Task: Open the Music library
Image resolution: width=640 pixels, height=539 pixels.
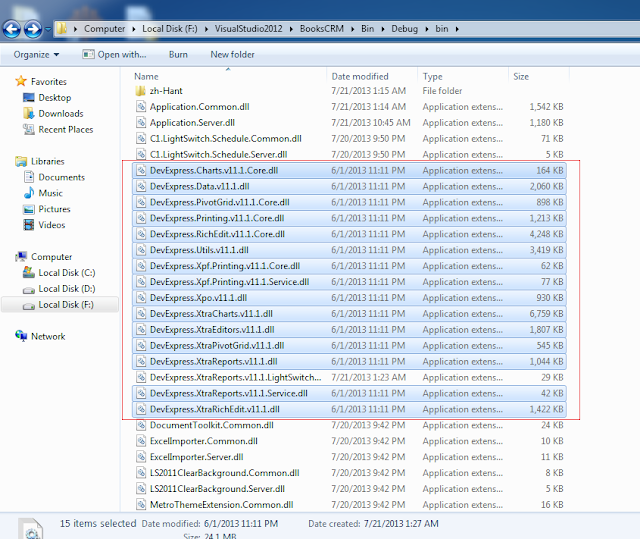Action: tap(51, 193)
